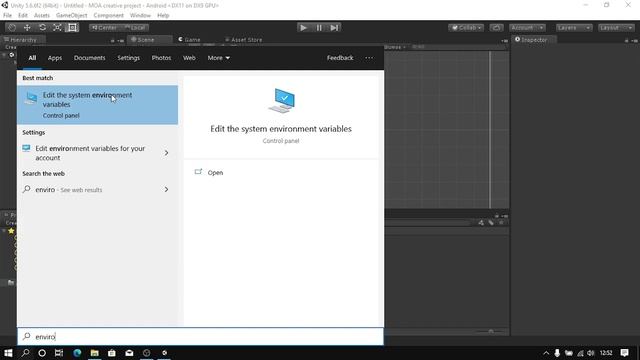
Task: Open the Action Center notifications icon
Action: (x=624, y=353)
